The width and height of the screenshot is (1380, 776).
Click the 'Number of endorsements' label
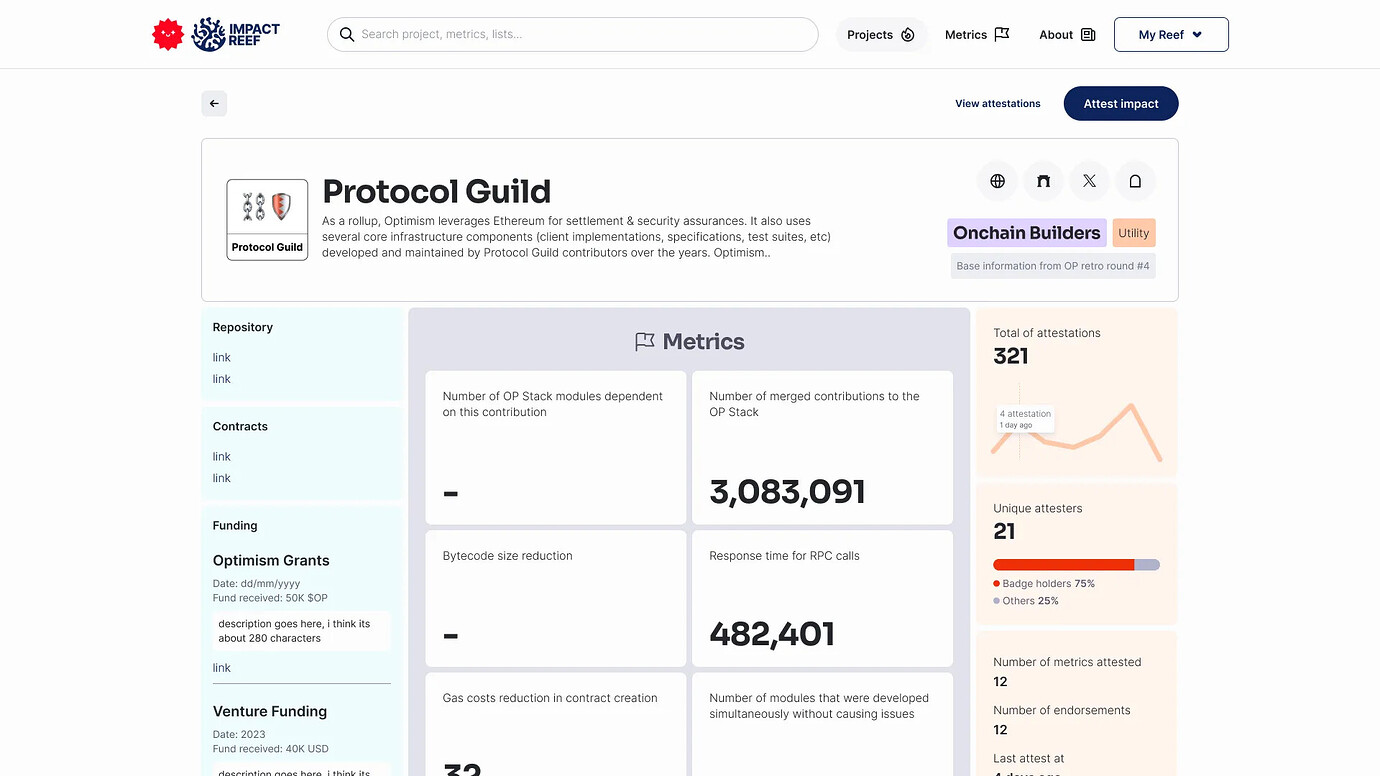[1062, 710]
